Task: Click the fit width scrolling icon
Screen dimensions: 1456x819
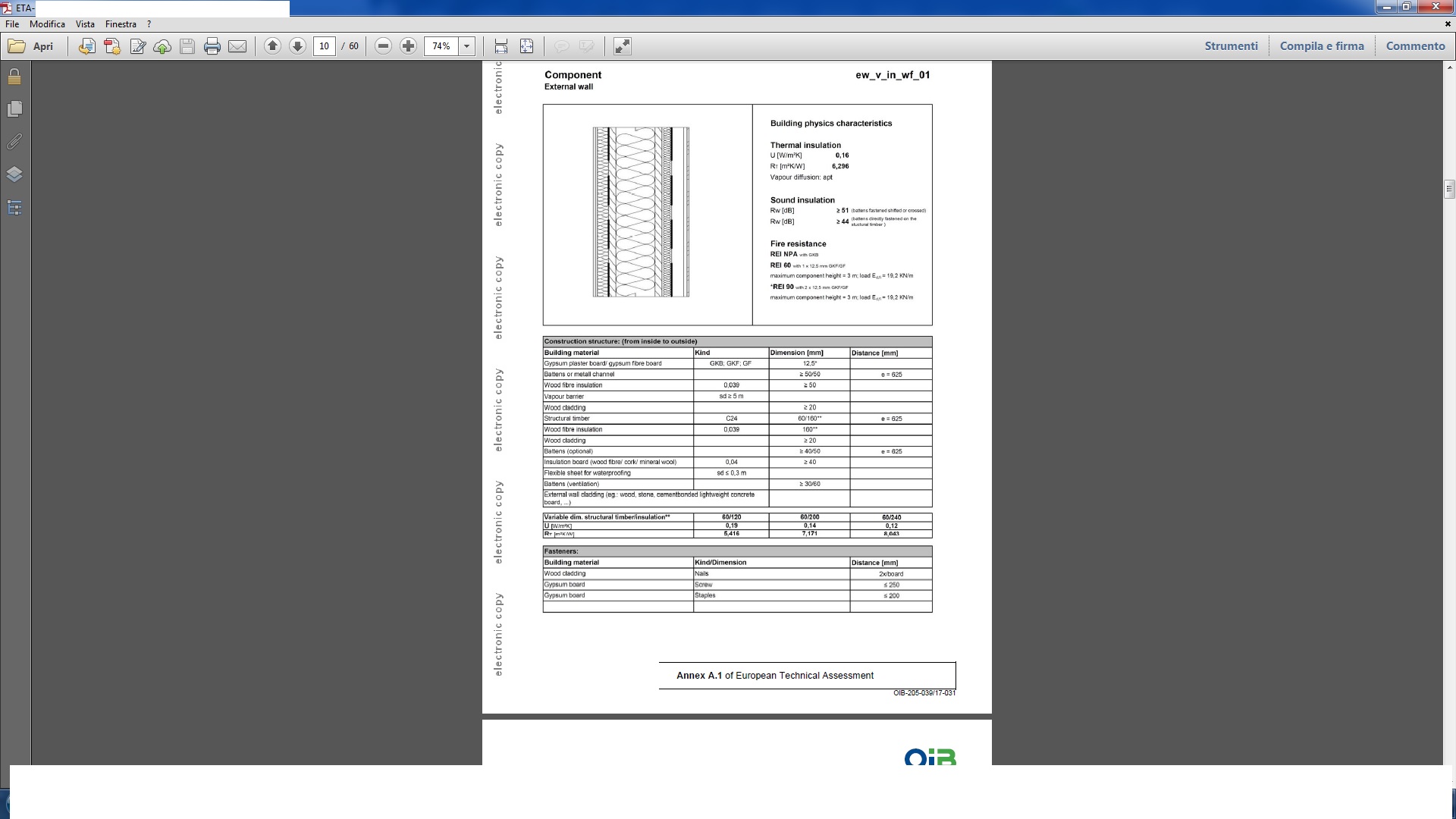Action: (501, 46)
